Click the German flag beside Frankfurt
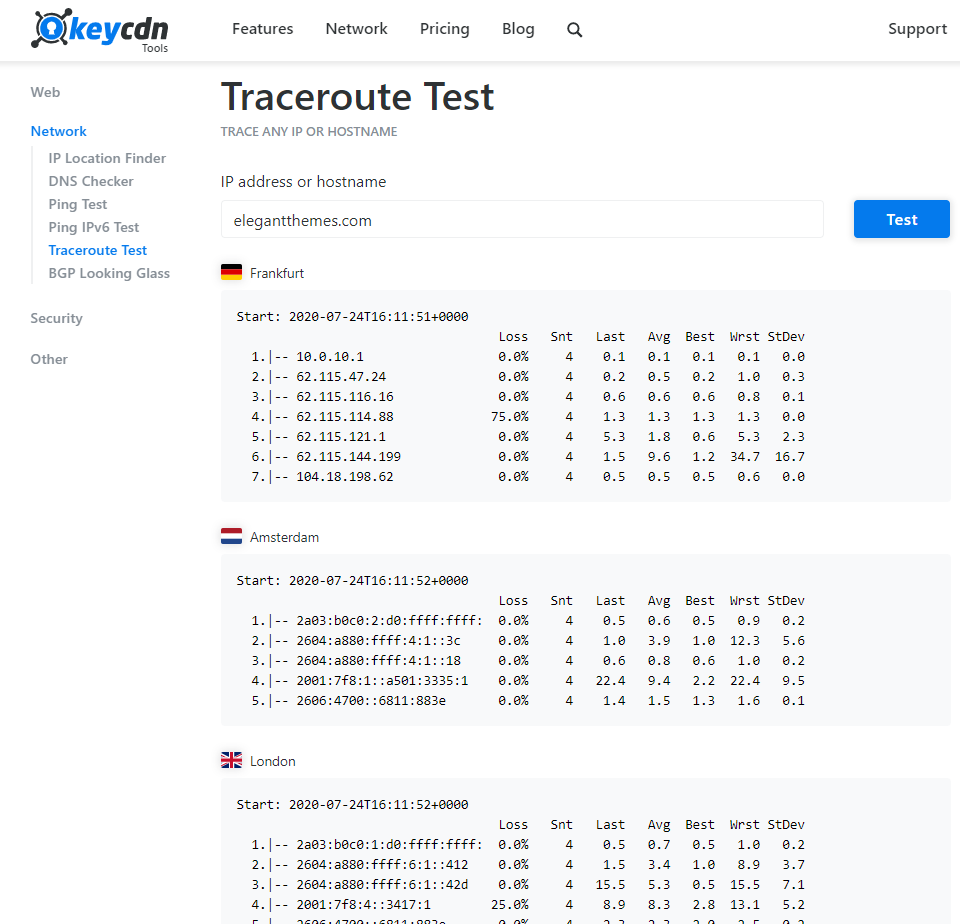 (231, 271)
